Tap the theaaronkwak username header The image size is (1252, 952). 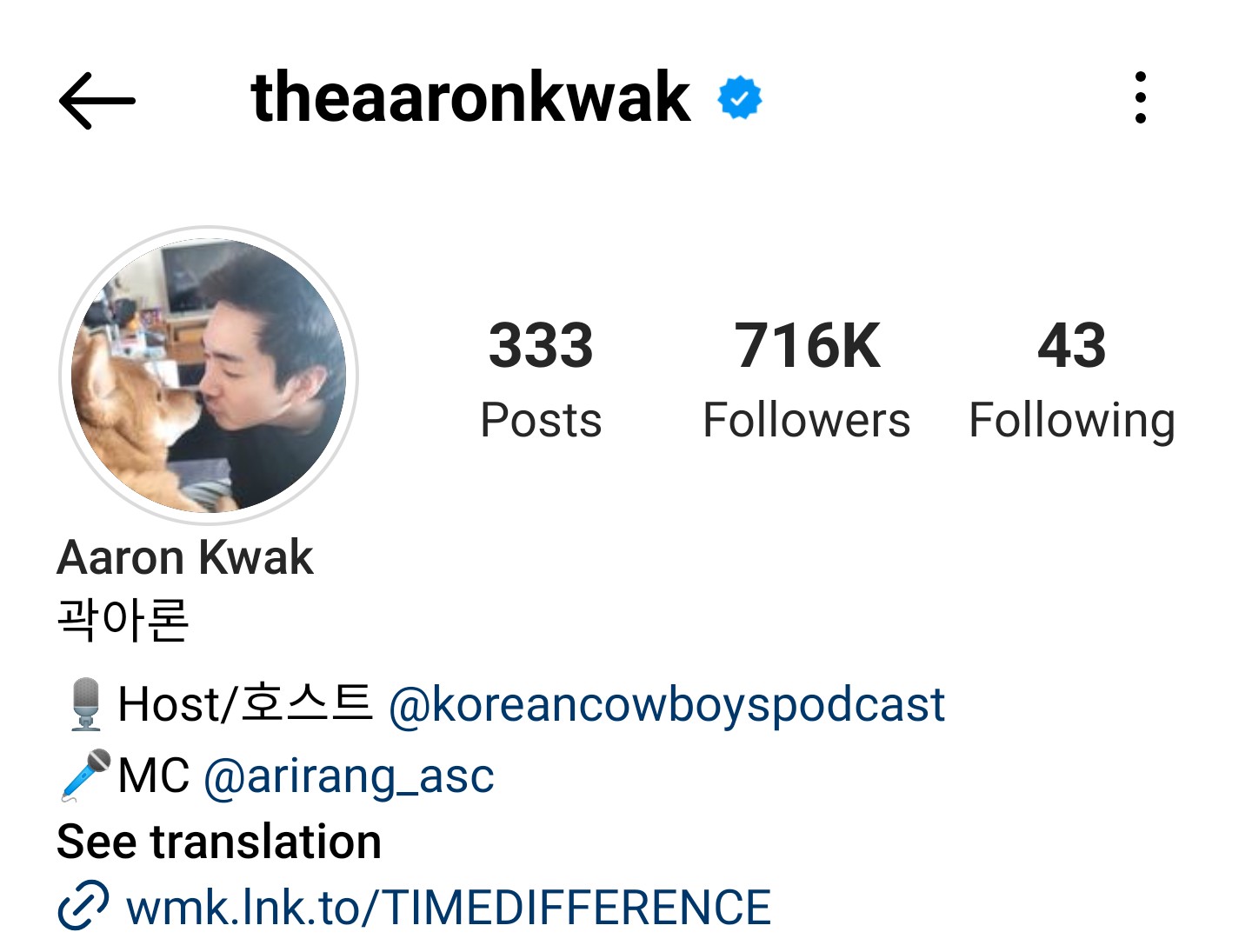tap(470, 97)
